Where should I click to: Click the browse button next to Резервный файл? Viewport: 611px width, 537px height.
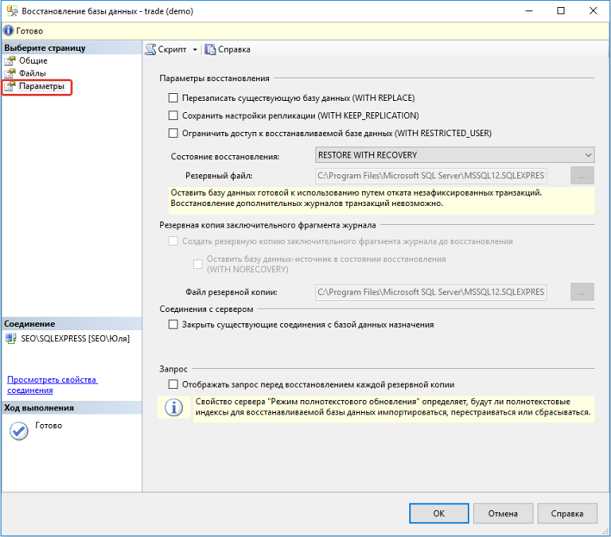(582, 175)
